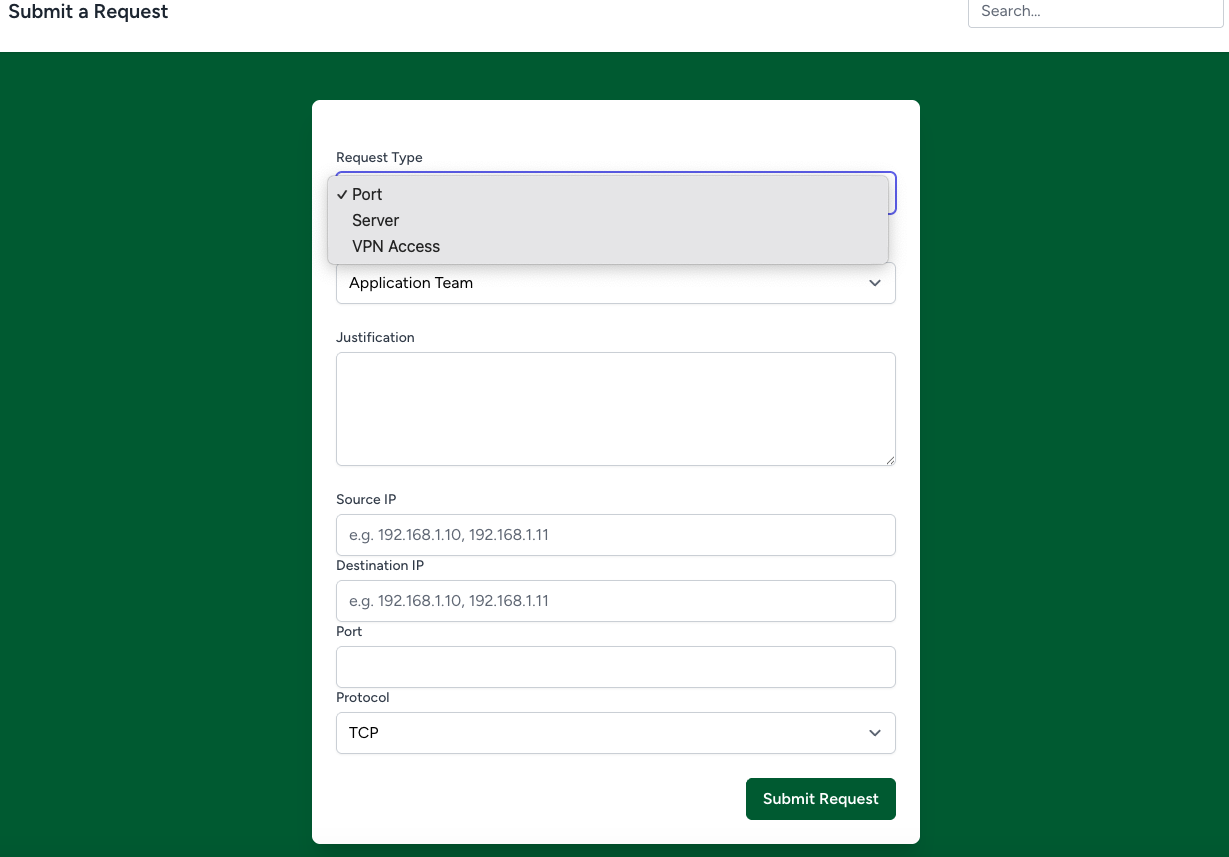Viewport: 1229px width, 857px height.
Task: Click the Submit a Request page heading
Action: click(x=88, y=12)
